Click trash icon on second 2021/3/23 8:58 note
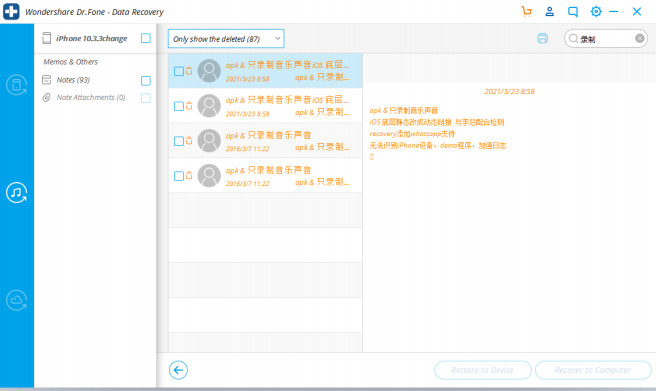This screenshot has width=656, height=391. click(189, 106)
